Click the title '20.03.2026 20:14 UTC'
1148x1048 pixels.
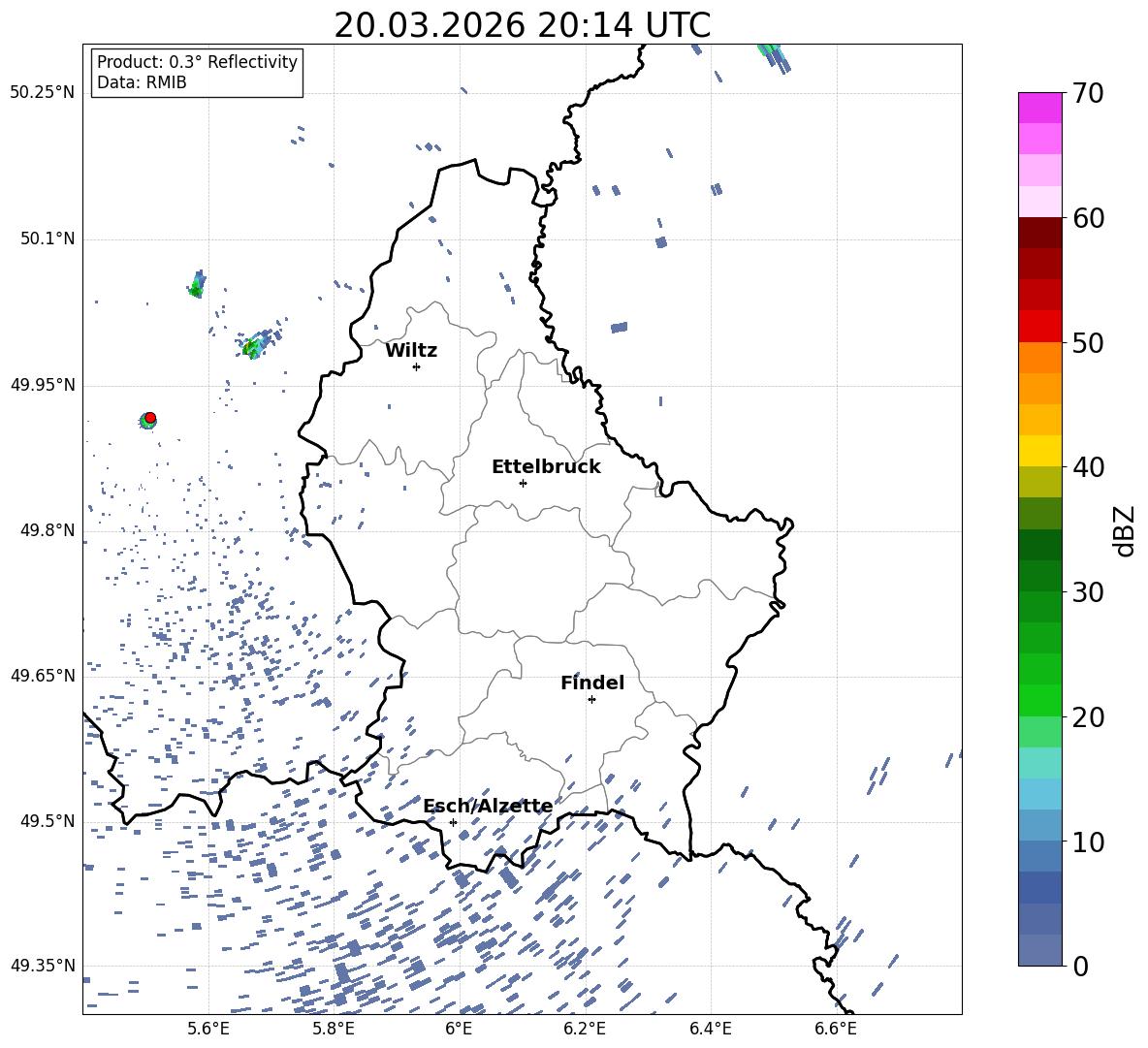point(522,25)
